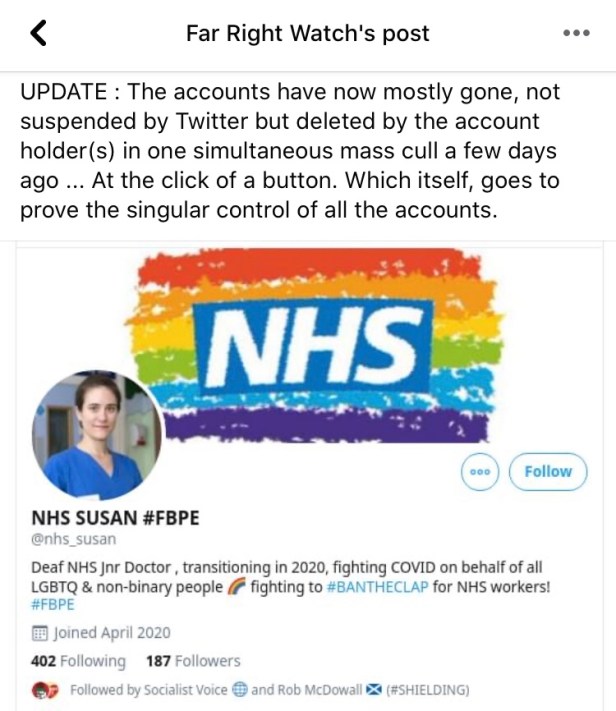Tap the #FBPE hashtag in the bio
Image resolution: width=616 pixels, height=711 pixels.
pos(48,605)
